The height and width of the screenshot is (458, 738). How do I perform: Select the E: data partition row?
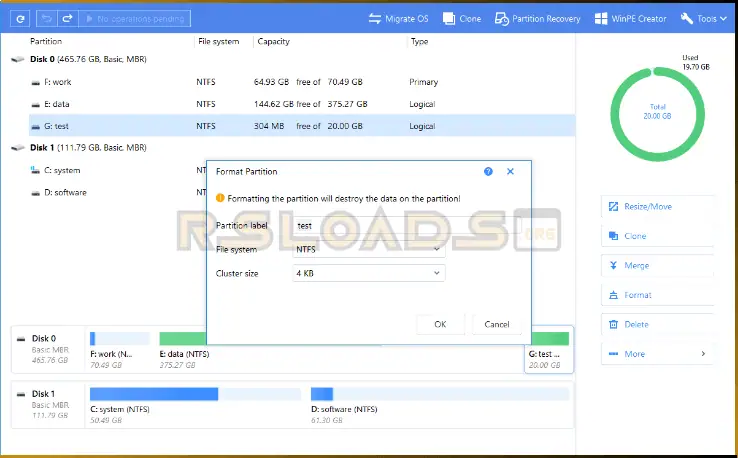pyautogui.click(x=302, y=104)
